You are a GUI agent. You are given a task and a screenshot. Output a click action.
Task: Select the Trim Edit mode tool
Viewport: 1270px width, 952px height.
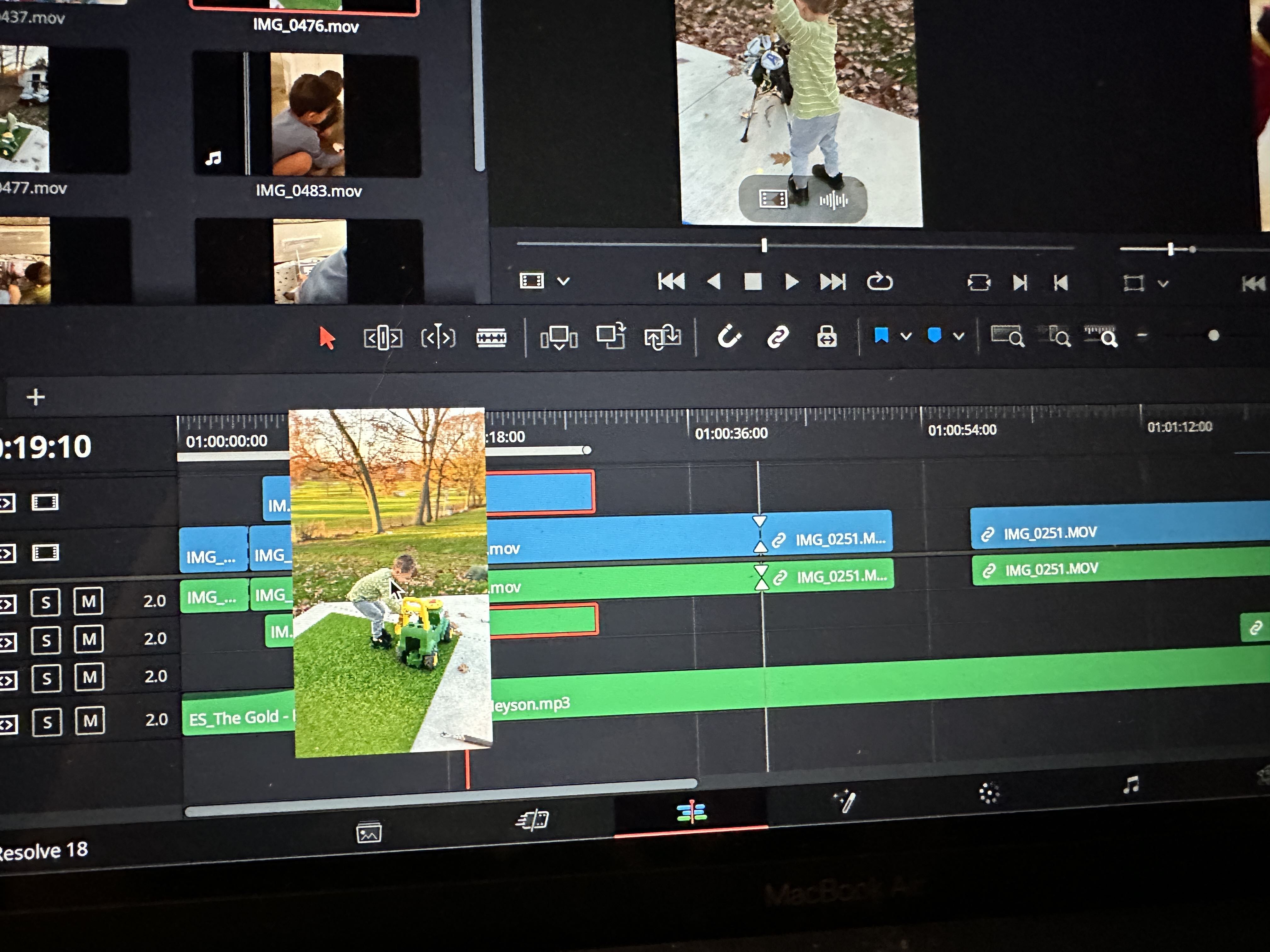pos(383,337)
